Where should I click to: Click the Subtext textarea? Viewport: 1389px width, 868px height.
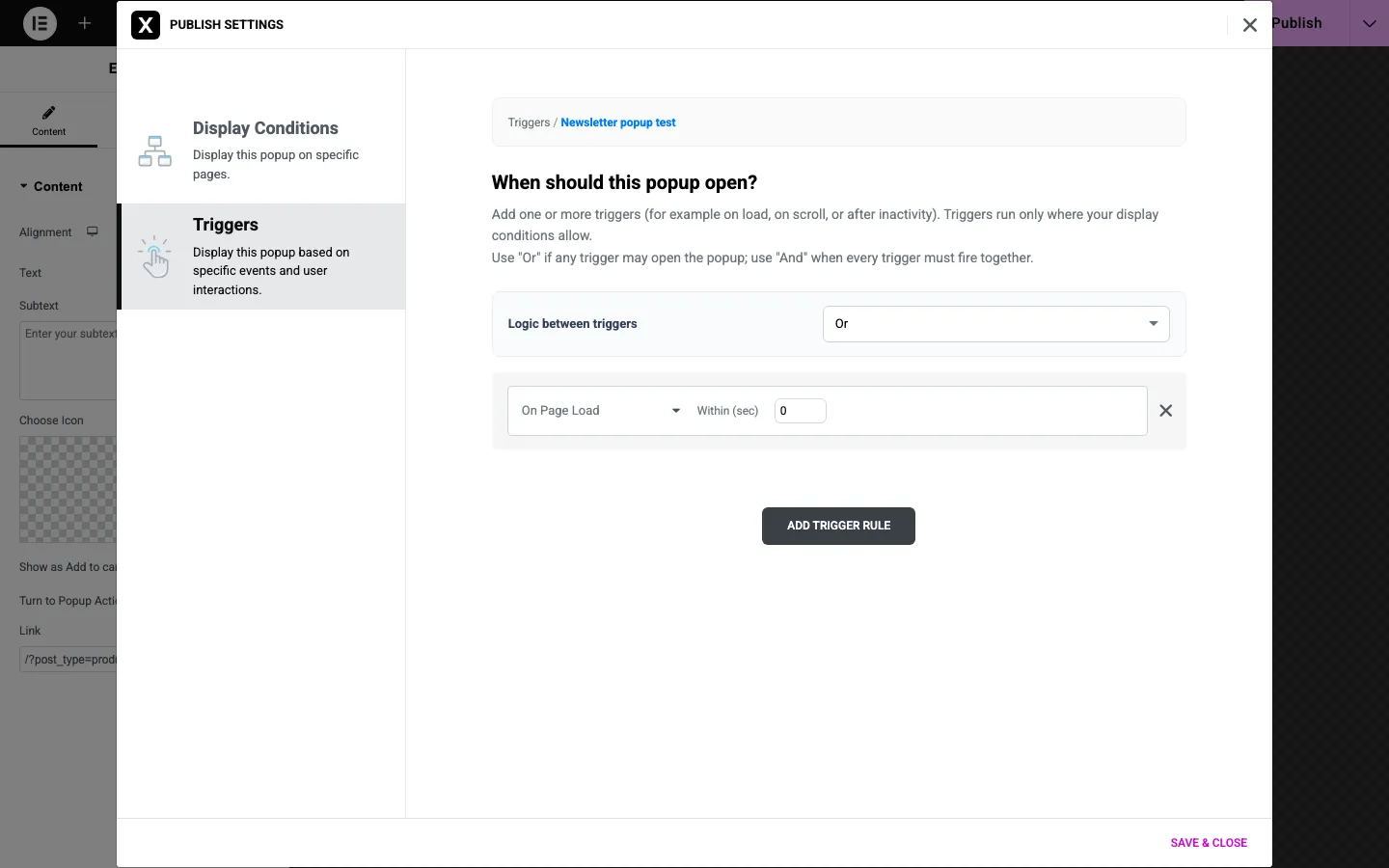point(68,361)
